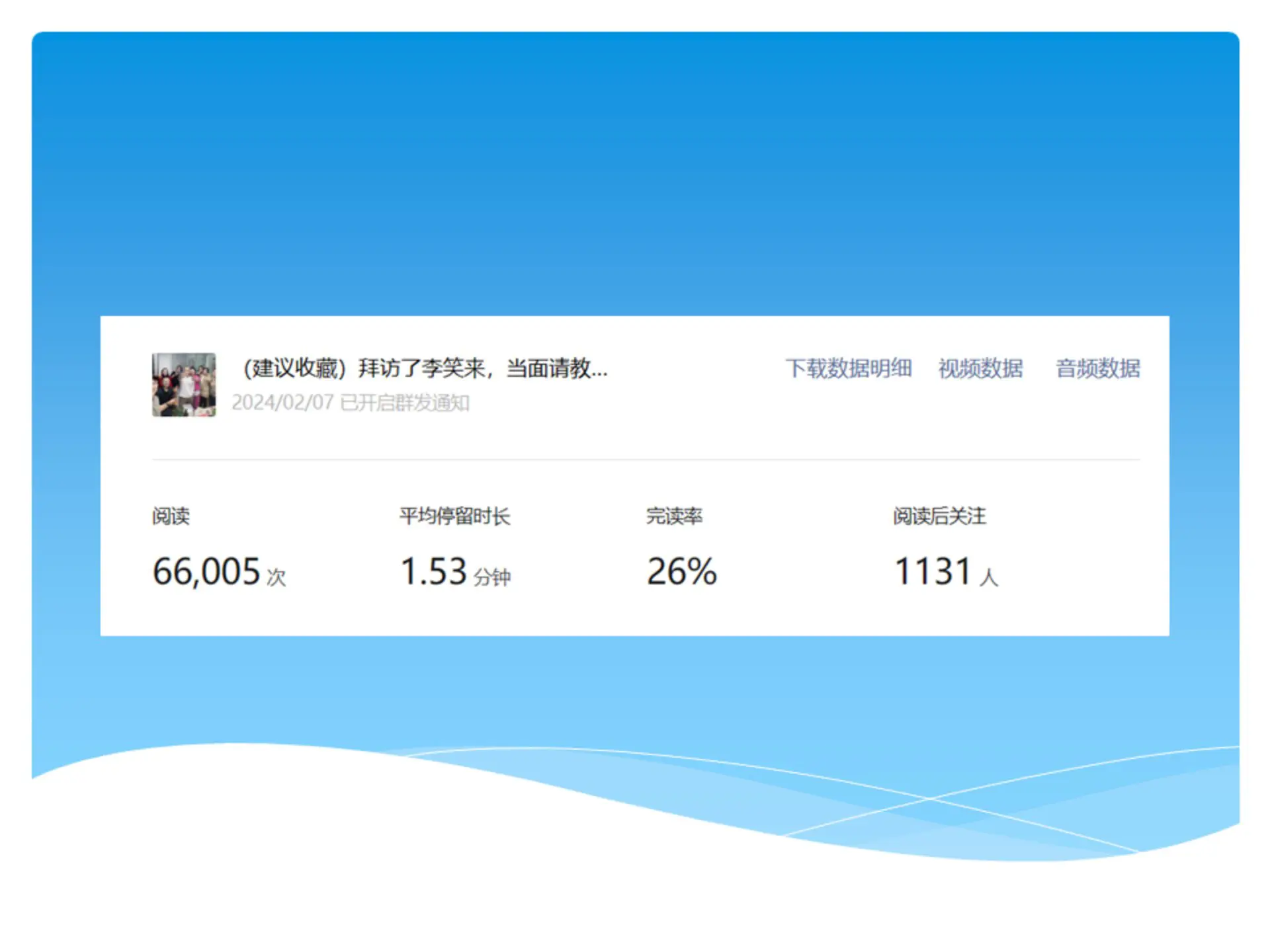Click the 26% completion rate value

point(681,571)
